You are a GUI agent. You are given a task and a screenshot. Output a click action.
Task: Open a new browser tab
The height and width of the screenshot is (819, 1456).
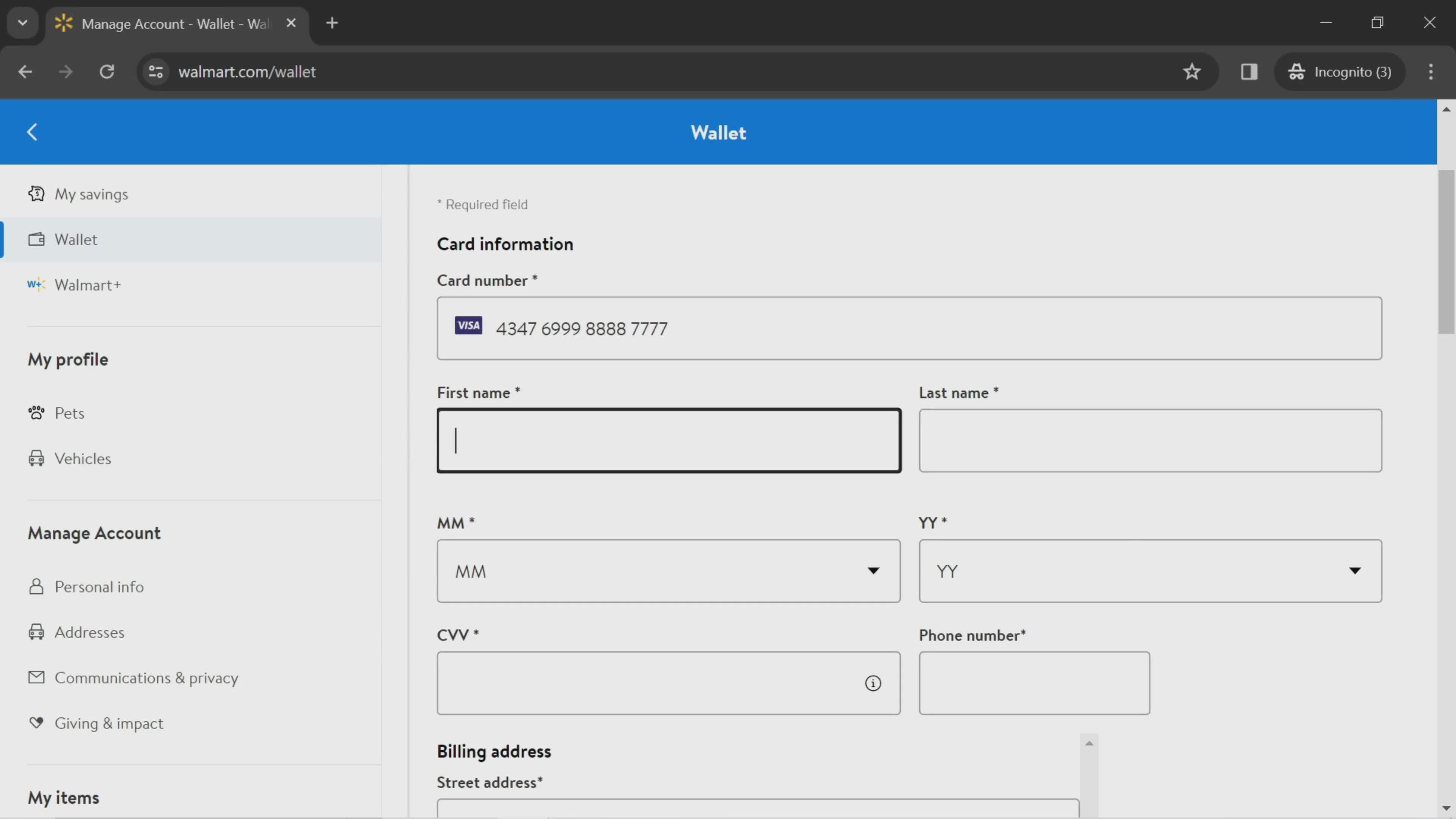[x=332, y=23]
